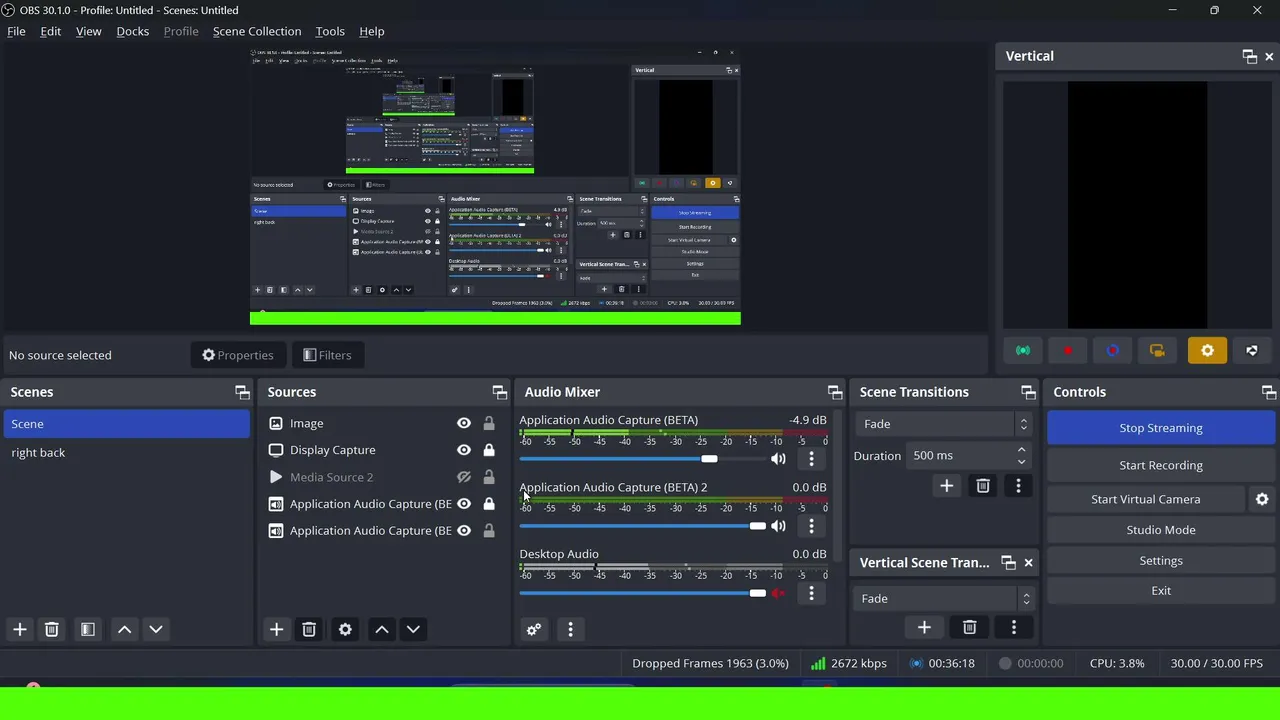
Task: Lock the Image source
Action: coord(489,423)
